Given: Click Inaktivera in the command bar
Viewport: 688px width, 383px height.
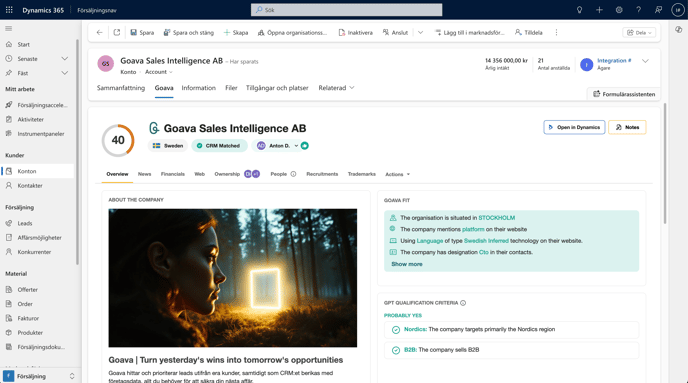Looking at the screenshot, I should tap(355, 32).
